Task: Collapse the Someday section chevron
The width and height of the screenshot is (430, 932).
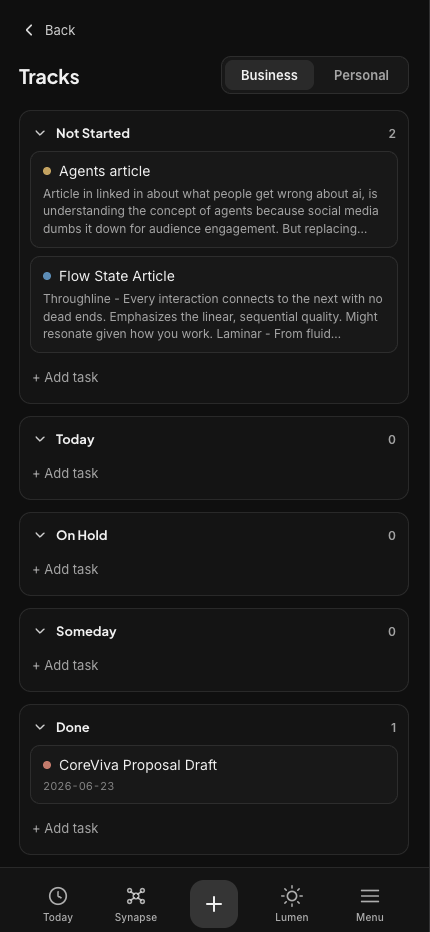Action: [x=40, y=631]
